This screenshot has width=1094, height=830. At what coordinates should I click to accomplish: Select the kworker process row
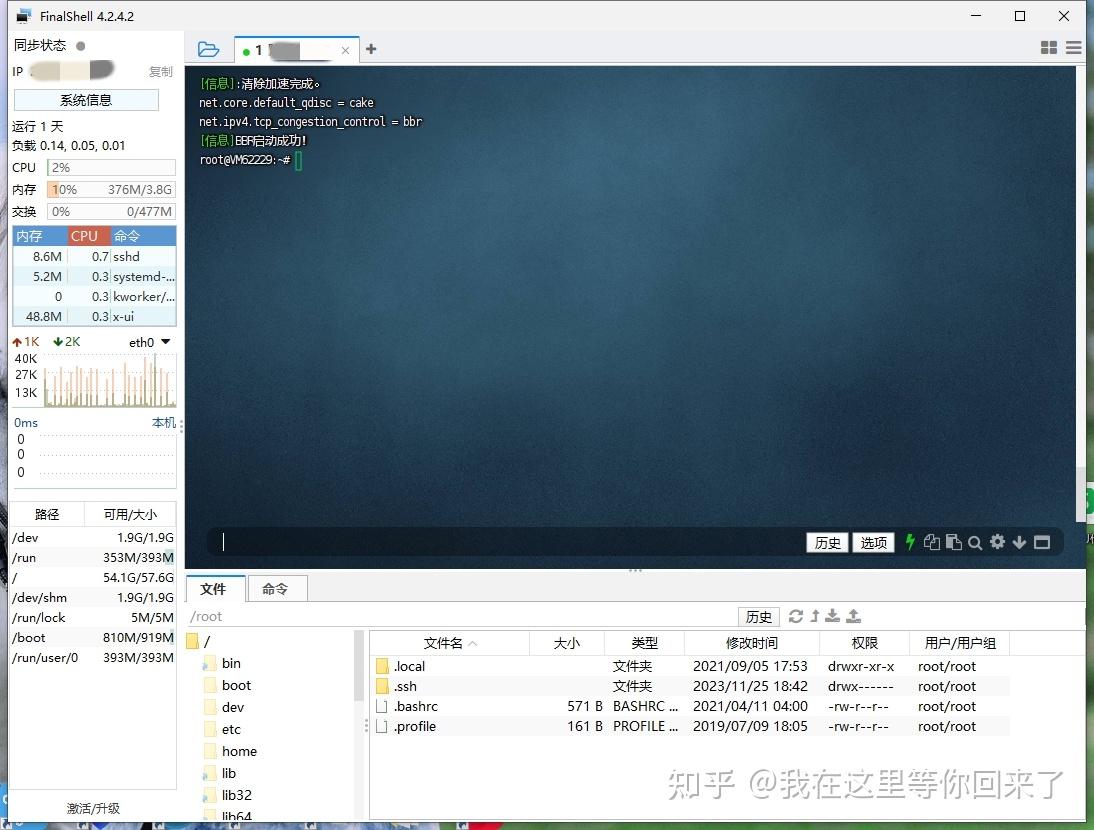click(94, 296)
